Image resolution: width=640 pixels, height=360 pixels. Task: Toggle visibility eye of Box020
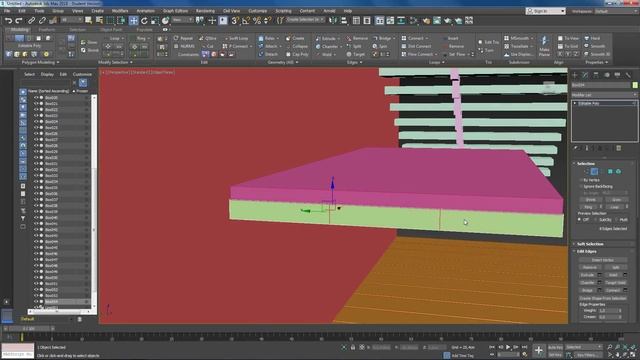(36, 98)
